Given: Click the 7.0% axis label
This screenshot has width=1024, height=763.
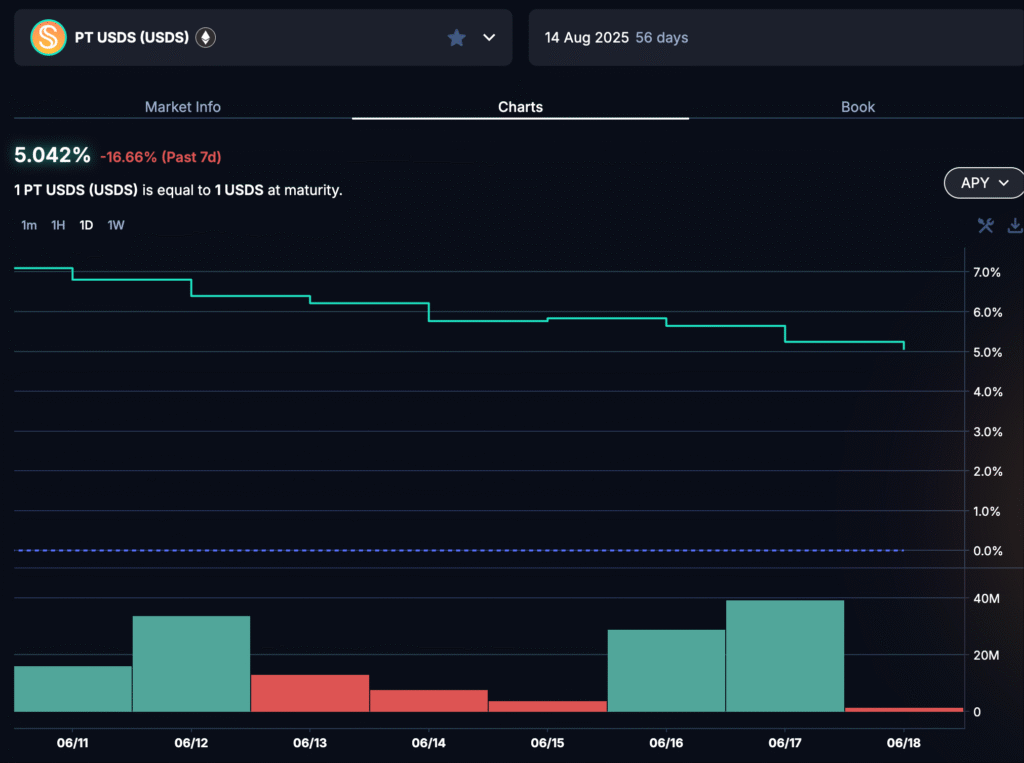Looking at the screenshot, I should pyautogui.click(x=987, y=272).
